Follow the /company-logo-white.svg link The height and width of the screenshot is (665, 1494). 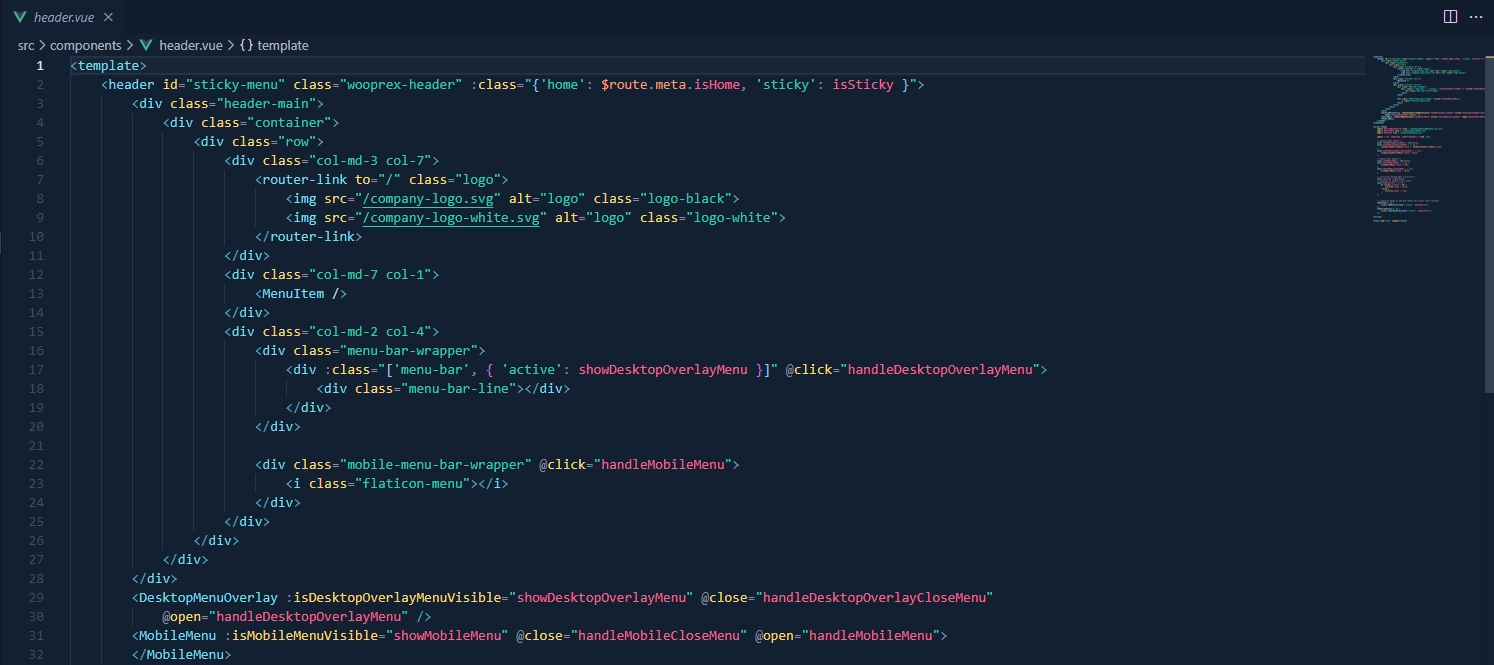coord(452,217)
